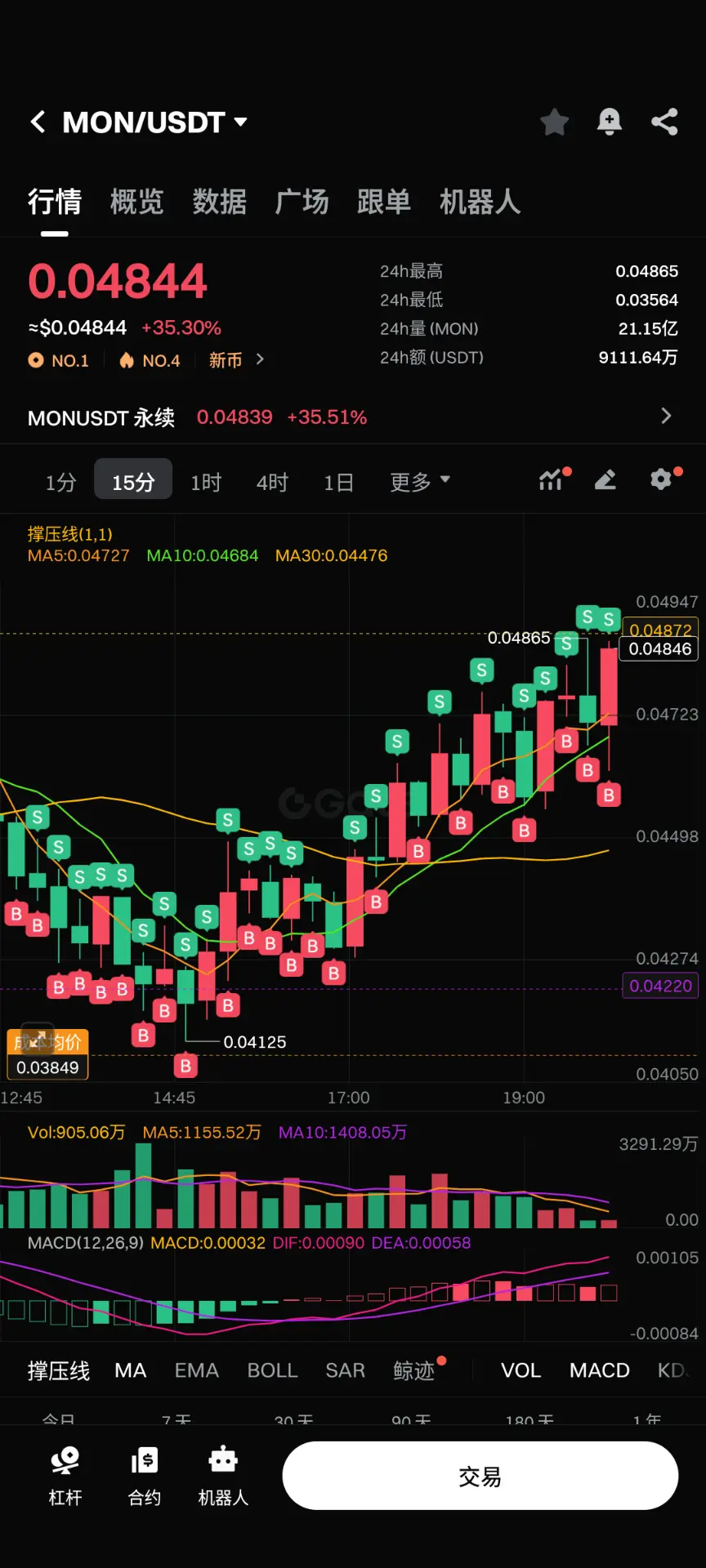Tap the +35.30% change percentage
Viewport: 706px width, 1568px height.
click(x=181, y=327)
